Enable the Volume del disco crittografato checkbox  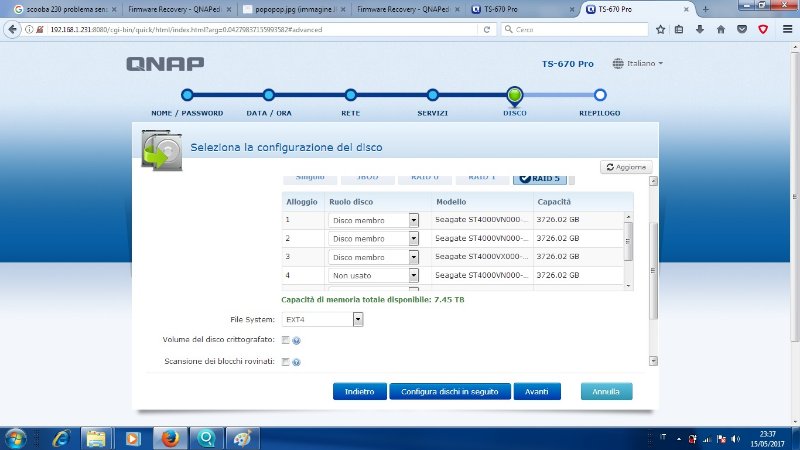pos(286,341)
